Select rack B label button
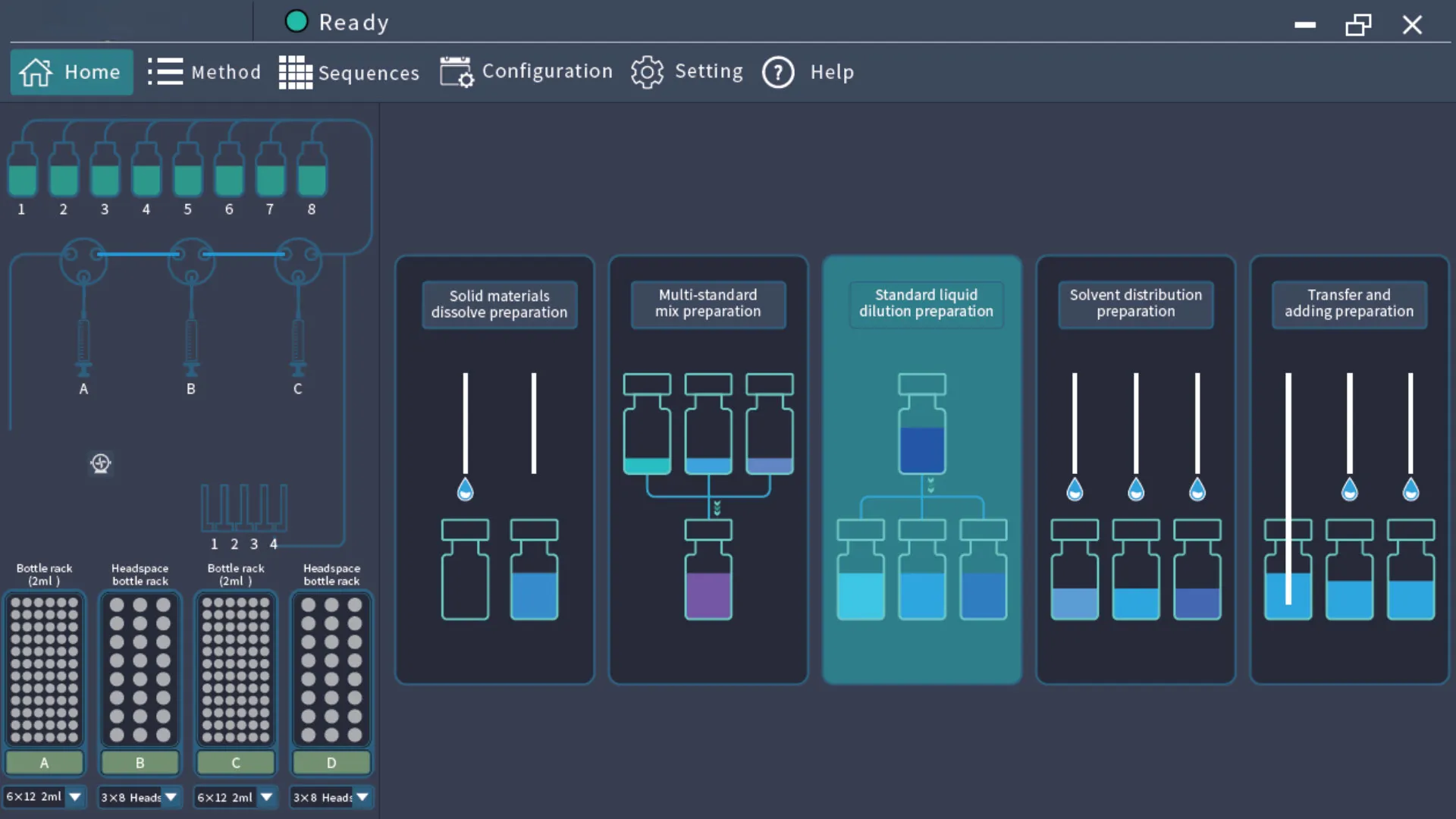 (140, 763)
